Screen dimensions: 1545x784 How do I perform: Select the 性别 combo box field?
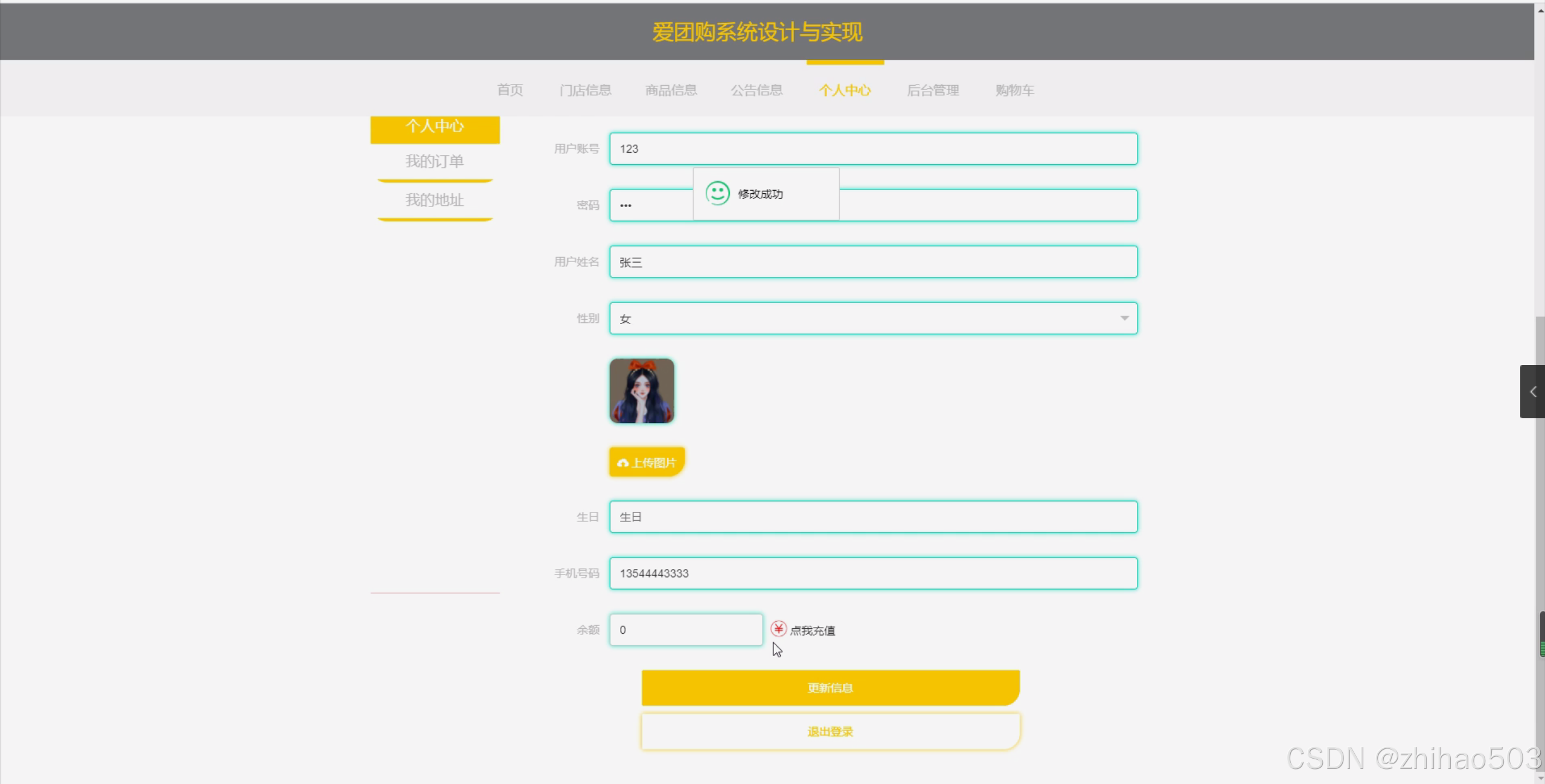coord(863,318)
